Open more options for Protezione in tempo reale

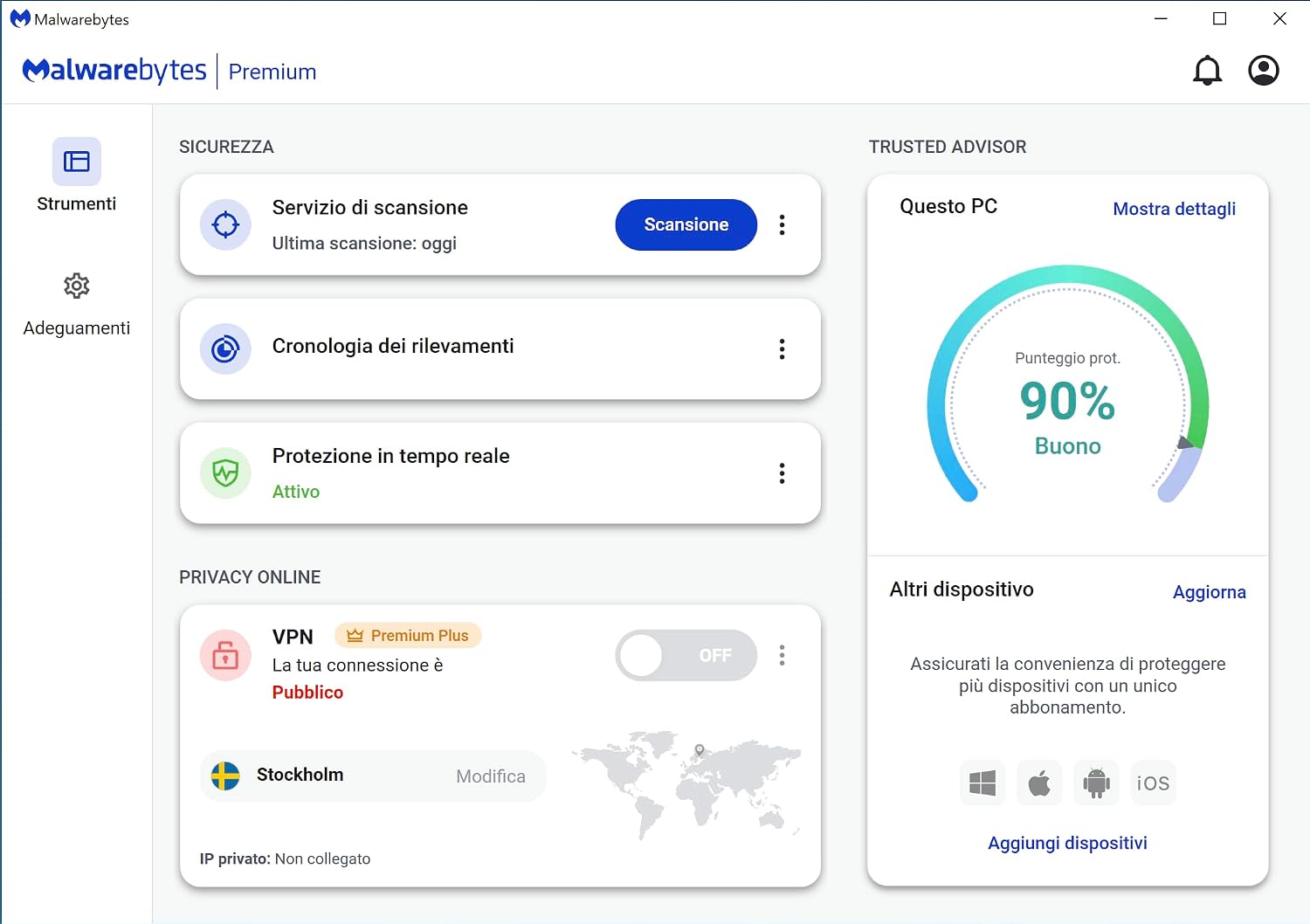(x=782, y=473)
